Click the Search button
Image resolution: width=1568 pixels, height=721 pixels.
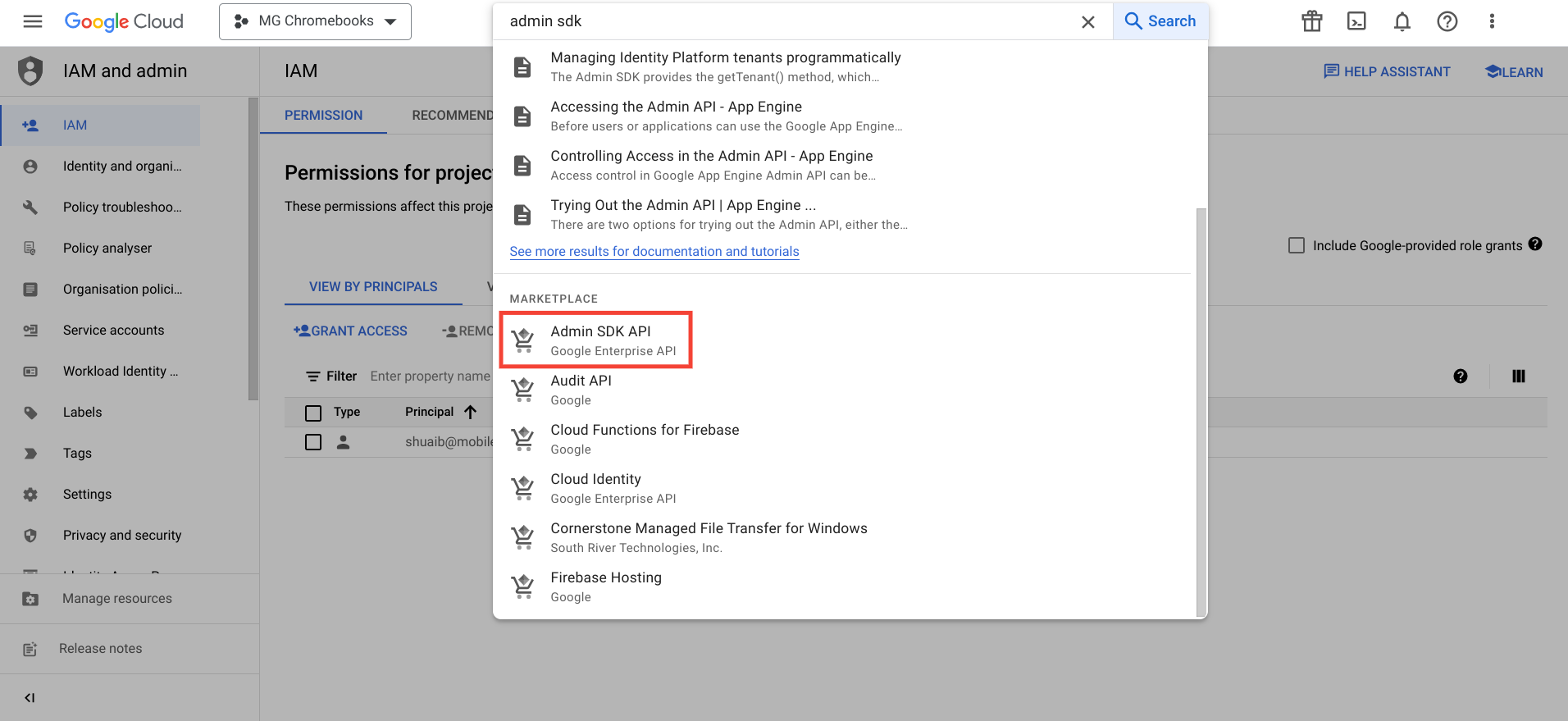tap(1160, 21)
